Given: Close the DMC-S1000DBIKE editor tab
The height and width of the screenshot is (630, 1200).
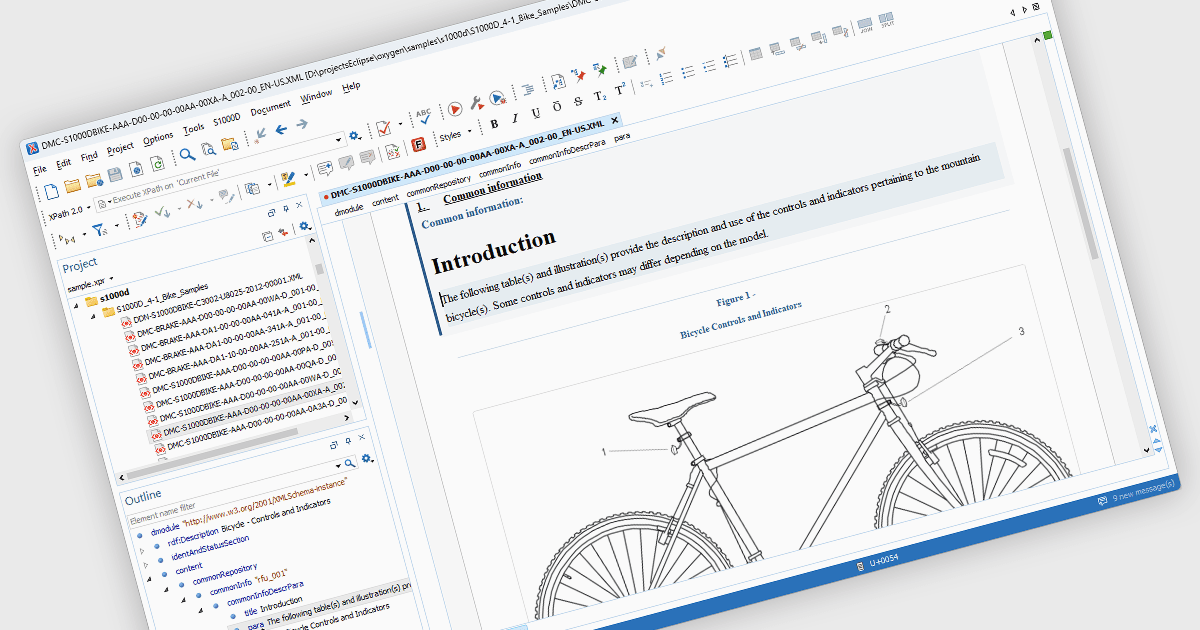Looking at the screenshot, I should 614,120.
